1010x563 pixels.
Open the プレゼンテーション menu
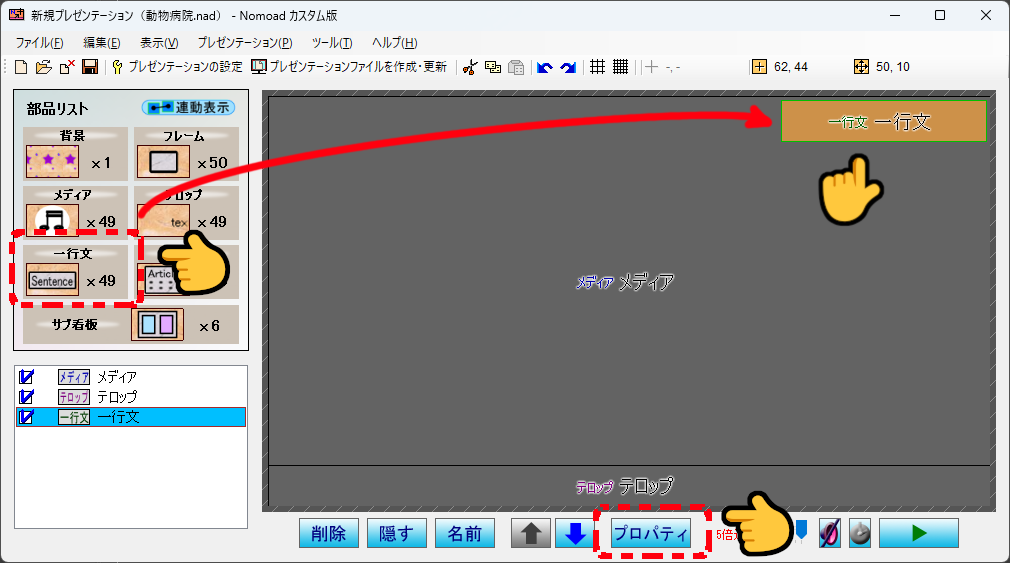coord(244,43)
